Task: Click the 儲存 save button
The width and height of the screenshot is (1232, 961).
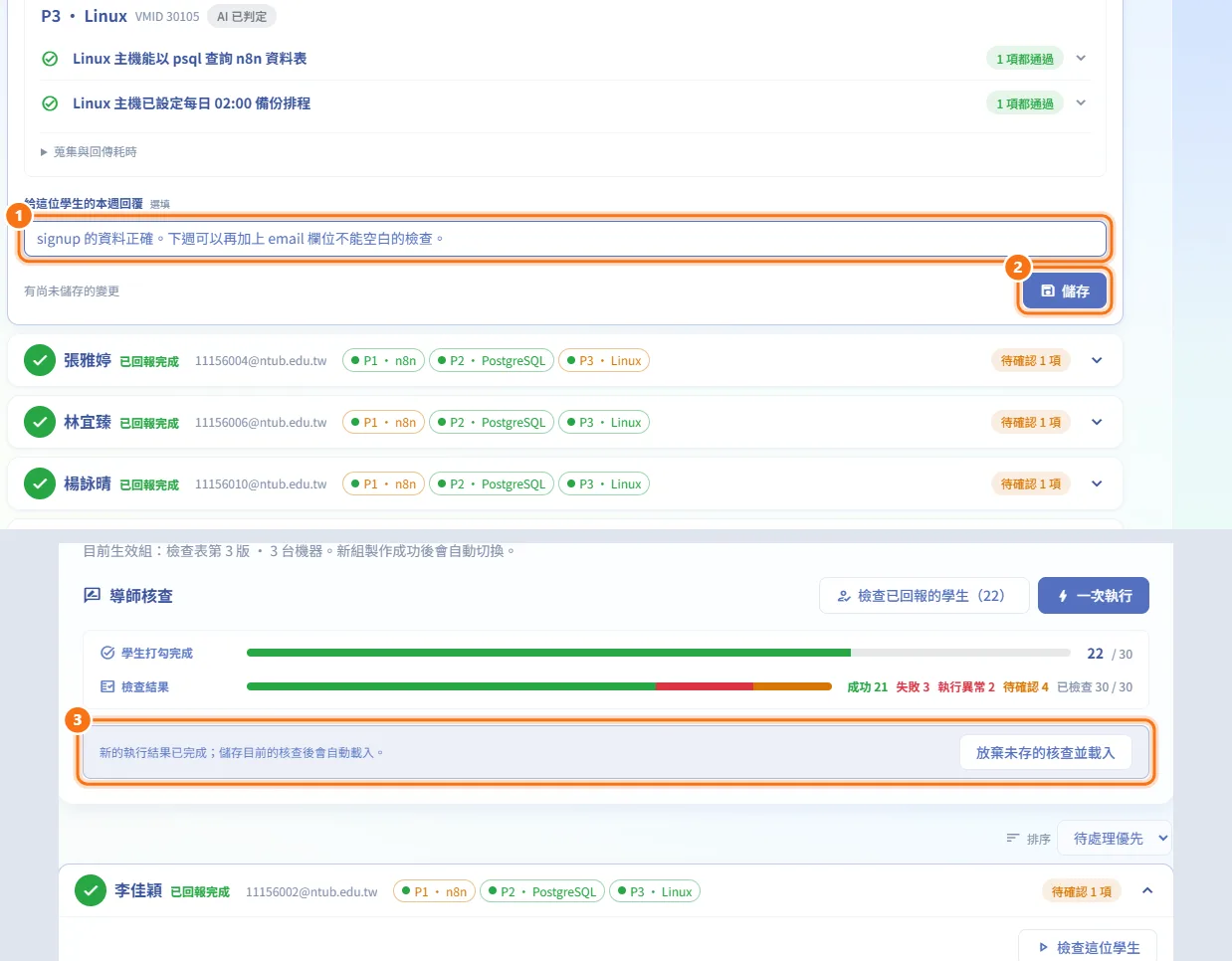Action: [1065, 291]
